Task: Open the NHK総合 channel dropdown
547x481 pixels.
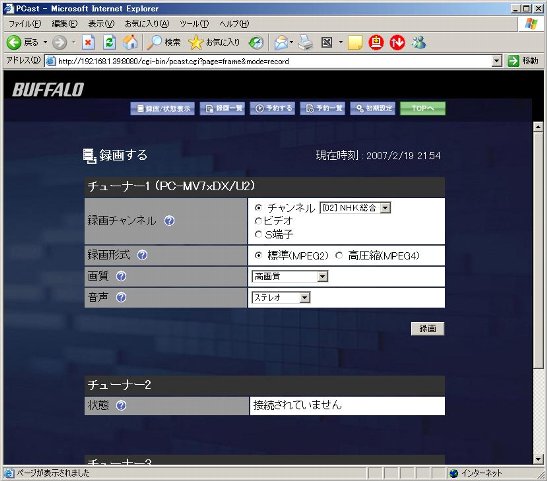Action: pyautogui.click(x=355, y=208)
